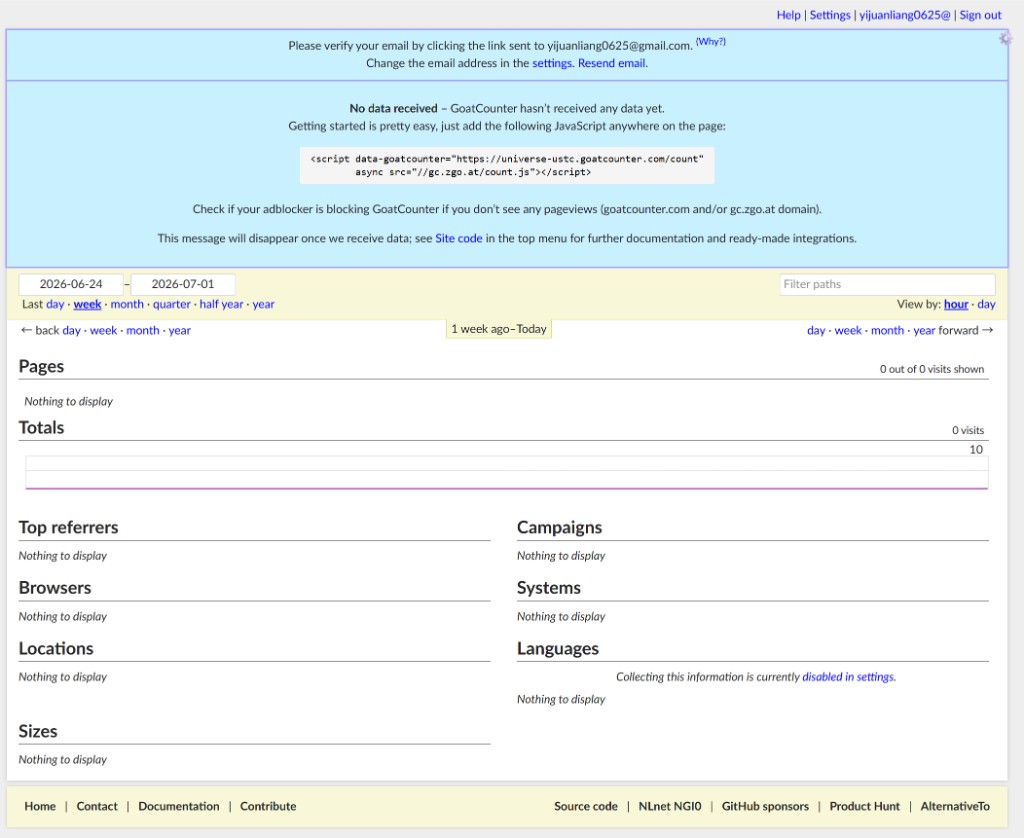Click '0 out of 0 visits shown' text
The image size is (1024, 838).
pyautogui.click(x=932, y=369)
